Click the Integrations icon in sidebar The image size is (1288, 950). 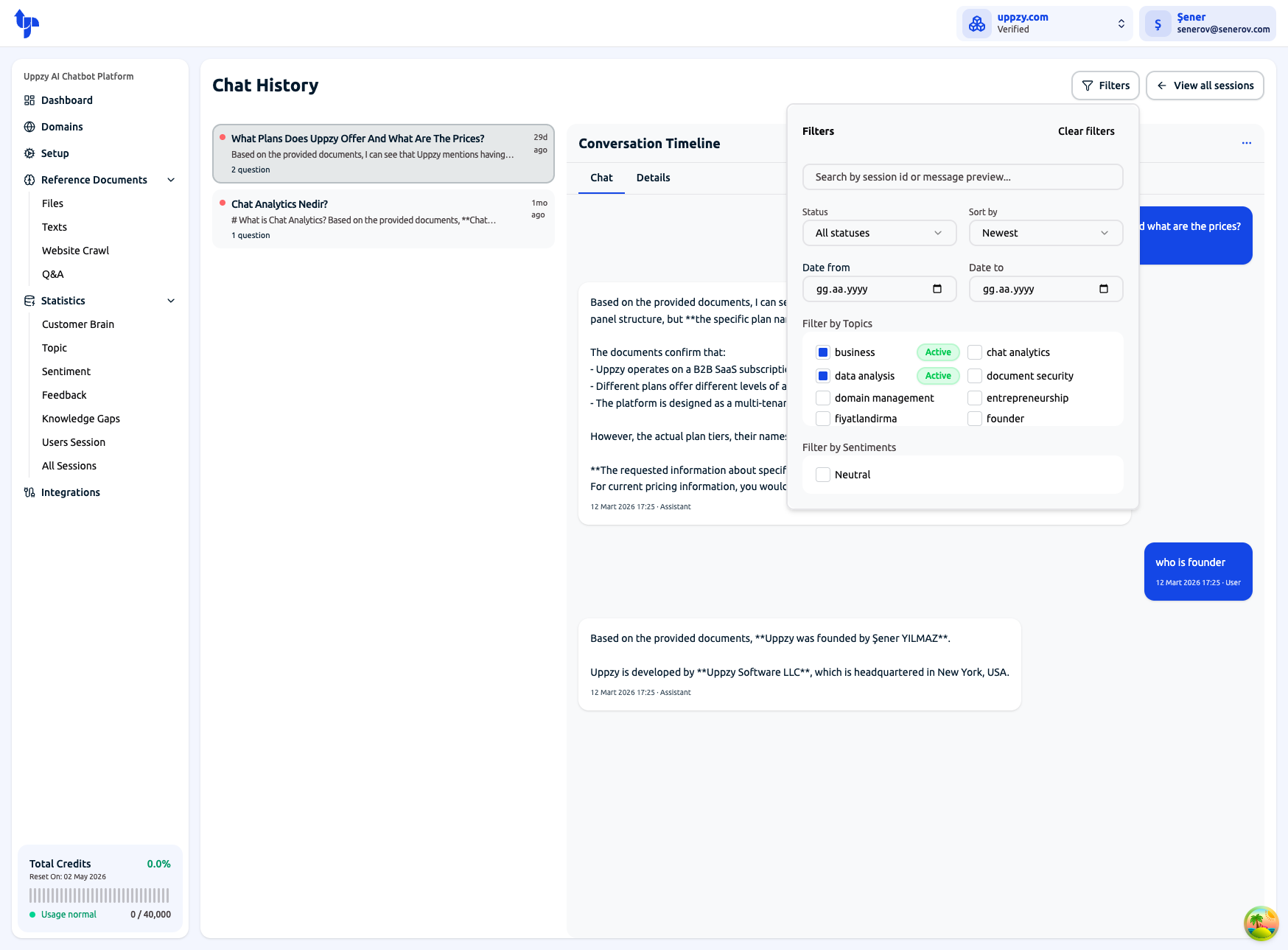tap(29, 492)
